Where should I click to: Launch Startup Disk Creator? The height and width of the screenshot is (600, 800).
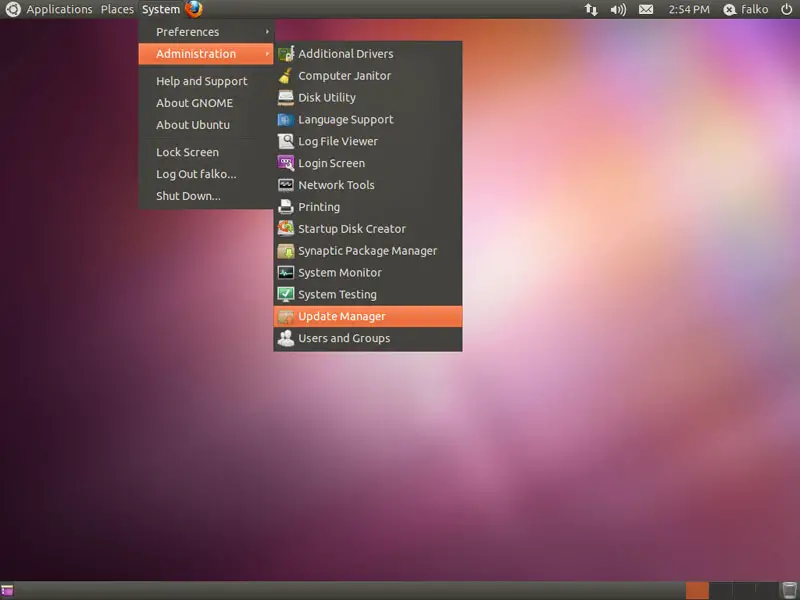[x=368, y=229]
